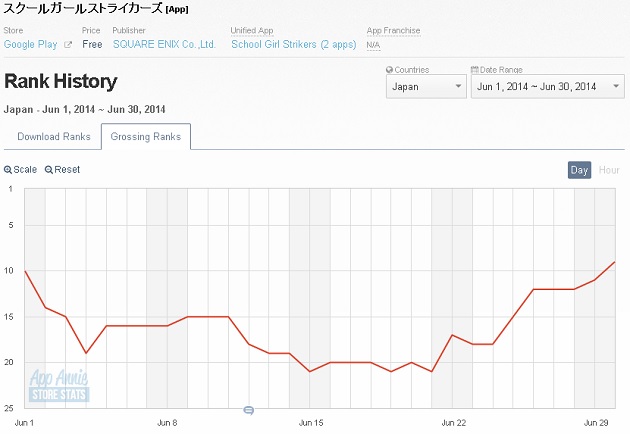This screenshot has height=434, width=630.
Task: Click the Jun 1 axis label
Action: point(24,423)
